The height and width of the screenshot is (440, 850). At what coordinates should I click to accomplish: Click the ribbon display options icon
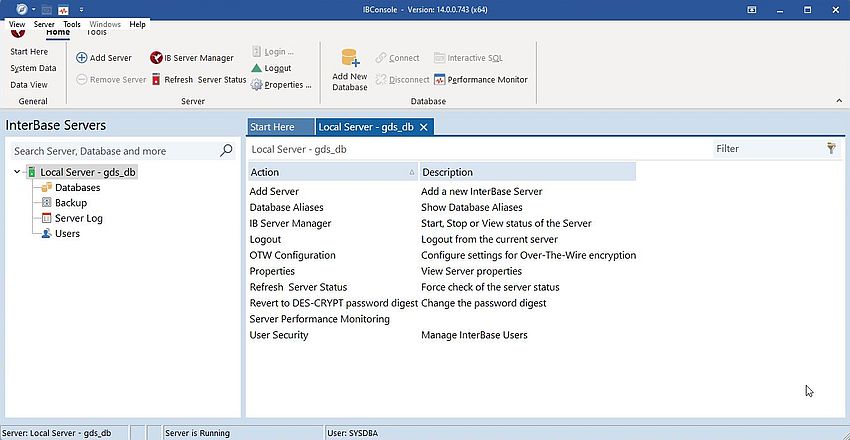(x=752, y=10)
